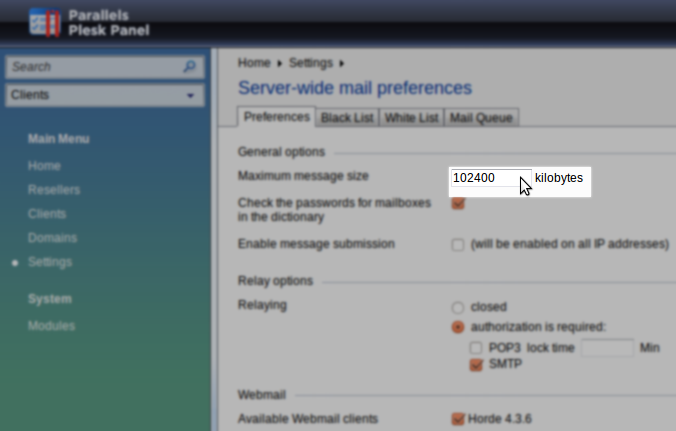Open Domains in the Main Menu
The height and width of the screenshot is (431, 676).
52,238
